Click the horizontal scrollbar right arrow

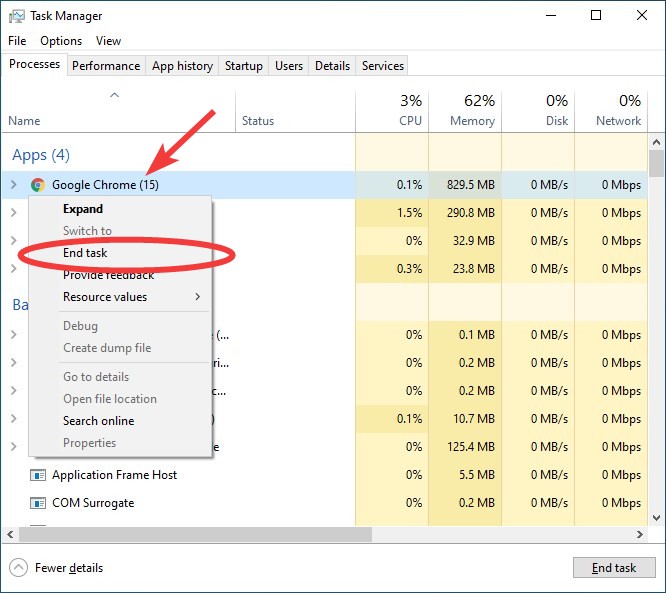point(640,534)
